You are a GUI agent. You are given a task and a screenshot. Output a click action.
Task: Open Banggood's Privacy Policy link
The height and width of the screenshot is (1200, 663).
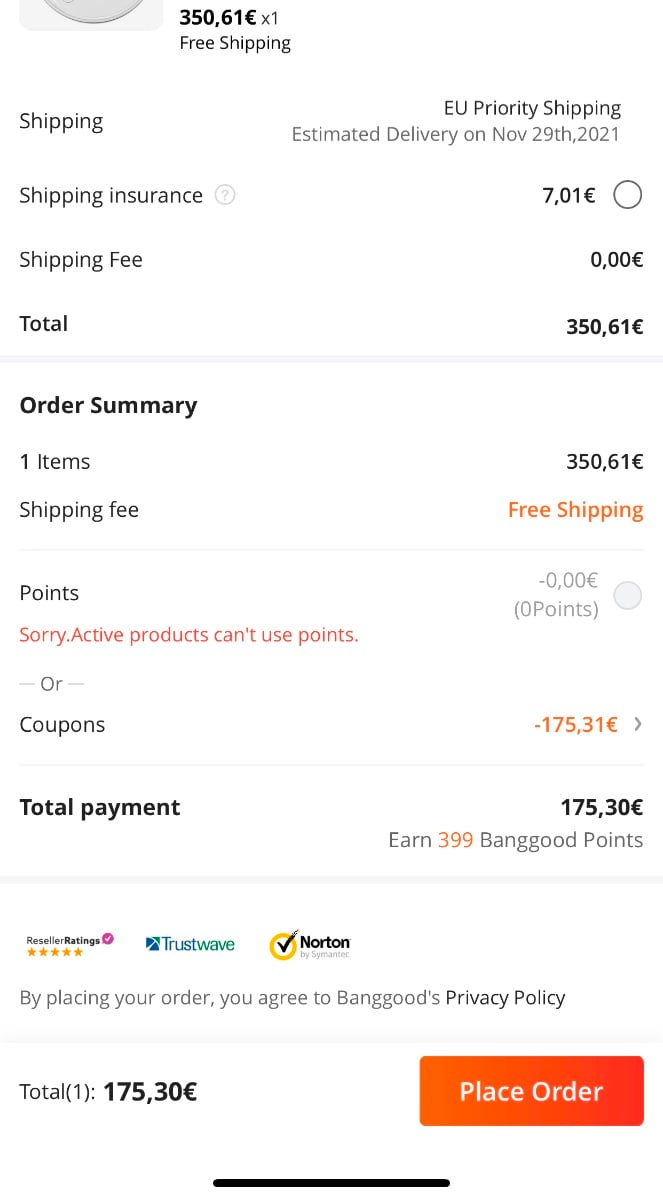coord(505,998)
